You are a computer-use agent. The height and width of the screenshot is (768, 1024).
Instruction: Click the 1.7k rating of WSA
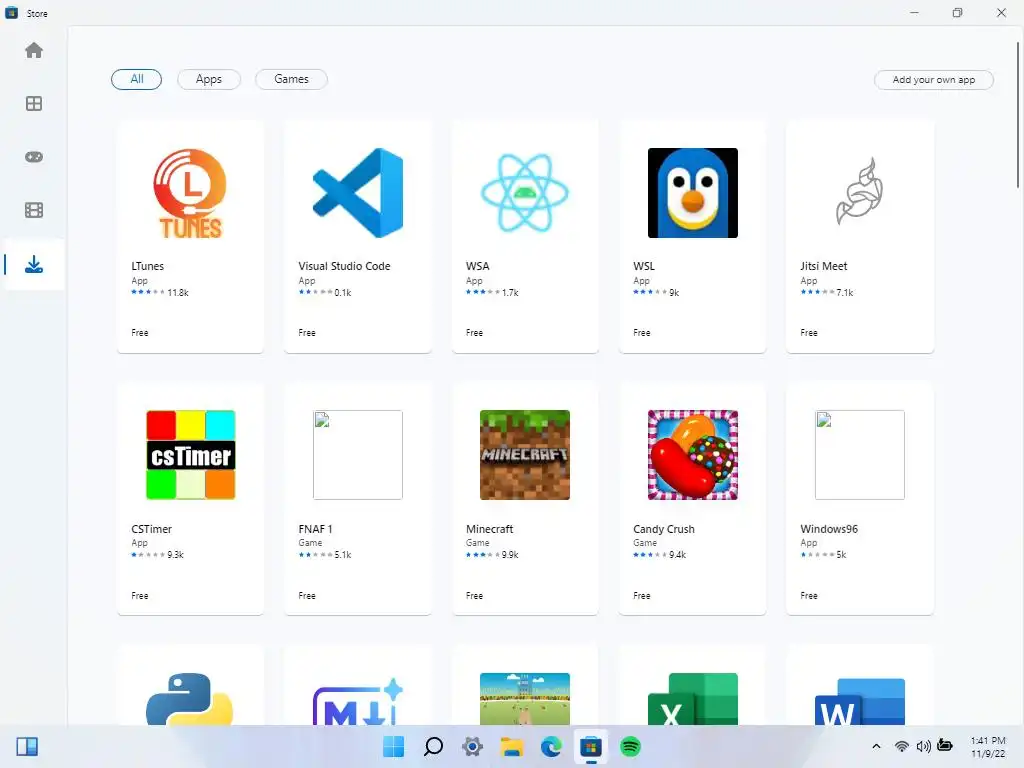tap(510, 293)
